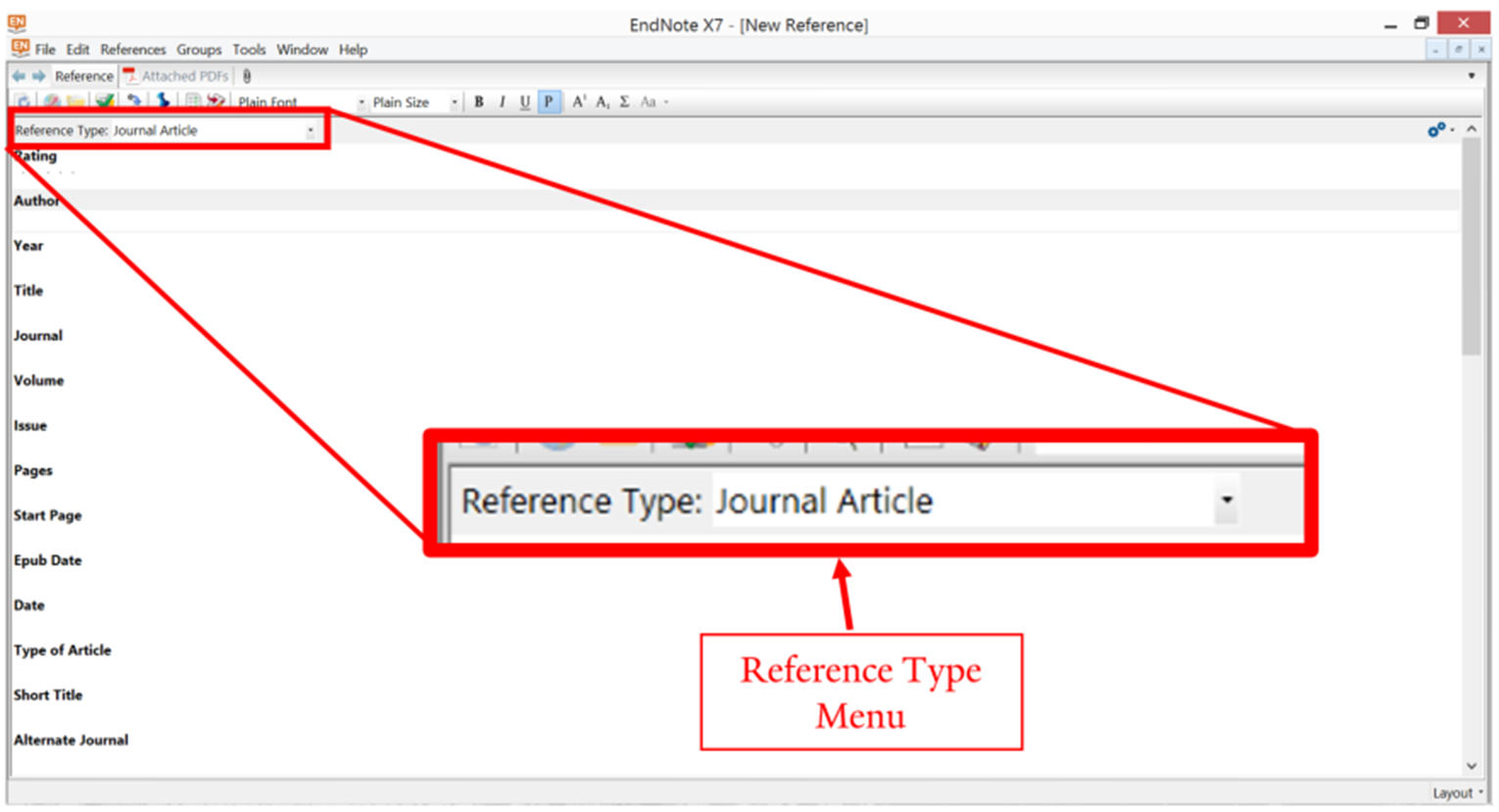Viewport: 1499px width, 812px height.
Task: Click the red PDF arrow toolbar icon
Action: coord(217,101)
